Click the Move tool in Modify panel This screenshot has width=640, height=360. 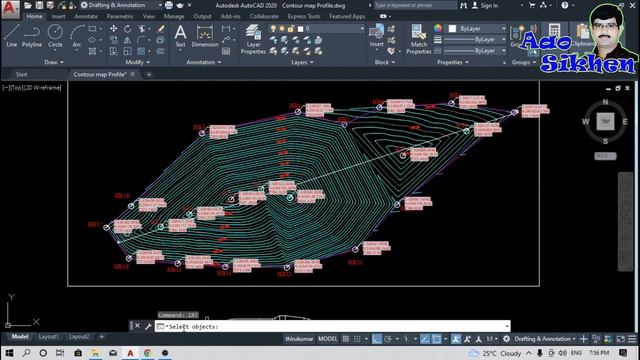(x=113, y=29)
